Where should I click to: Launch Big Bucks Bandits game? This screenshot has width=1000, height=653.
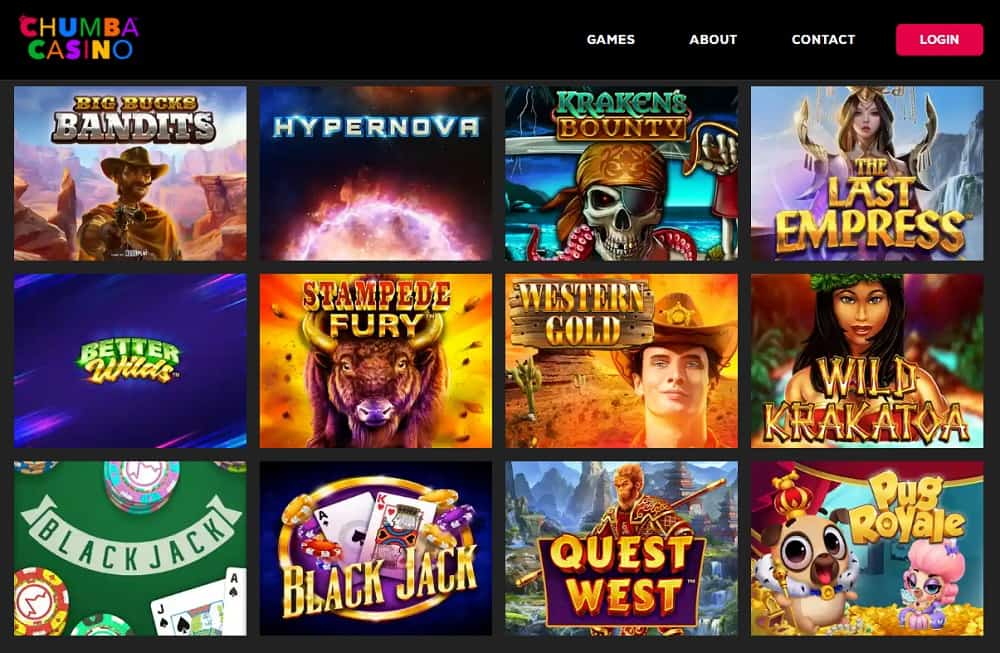point(130,173)
